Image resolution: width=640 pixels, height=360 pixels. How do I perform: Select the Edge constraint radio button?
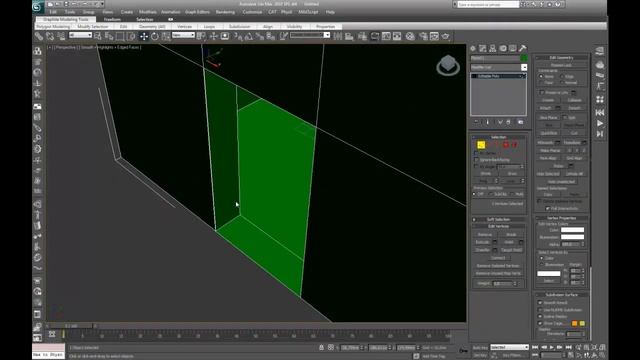[562, 76]
